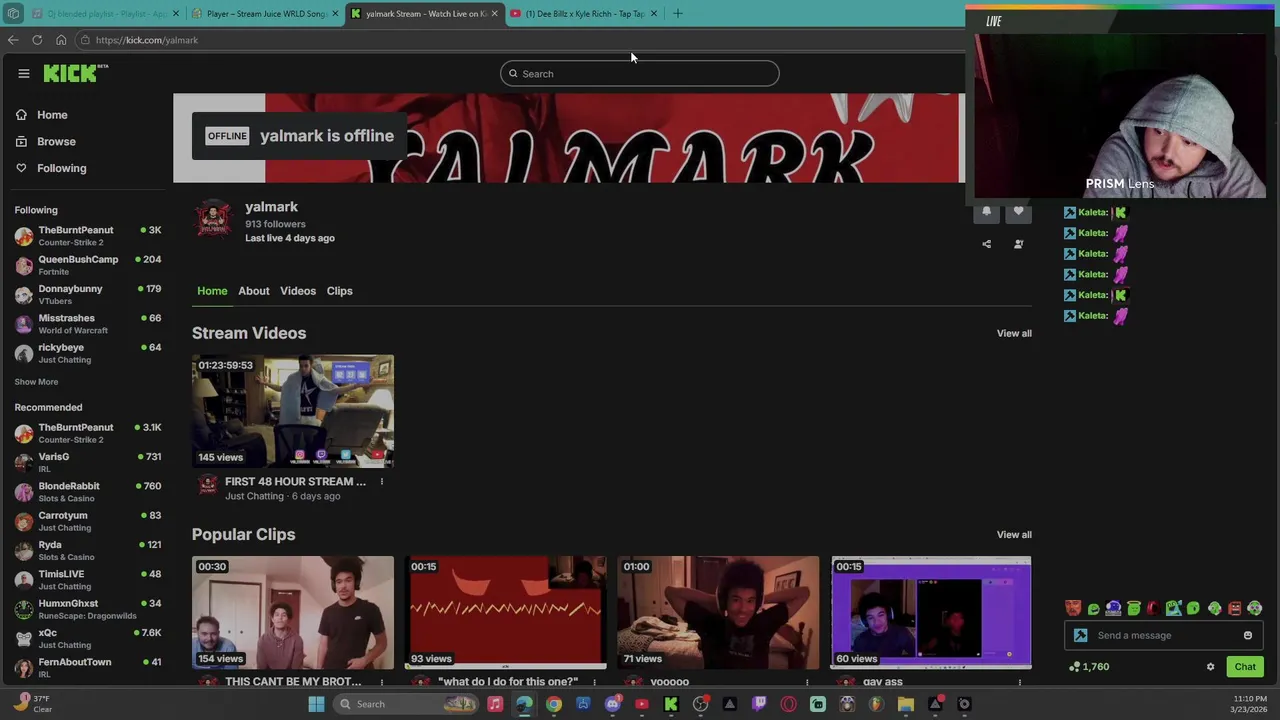Open rickybeye channel in Following
Image resolution: width=1280 pixels, height=720 pixels.
click(88, 353)
